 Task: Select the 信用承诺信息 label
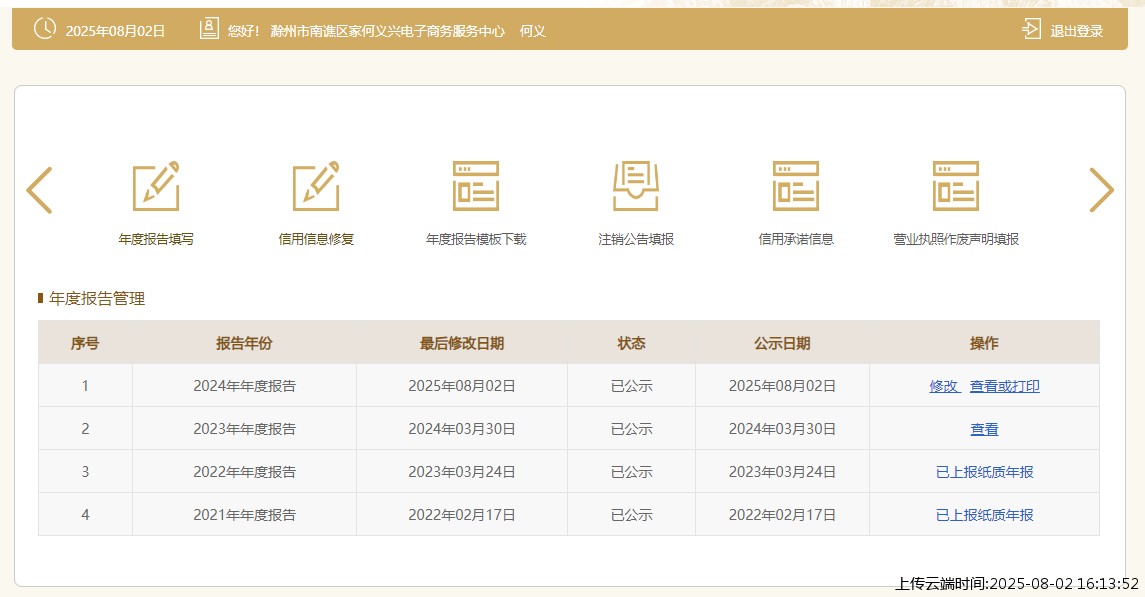pos(796,239)
